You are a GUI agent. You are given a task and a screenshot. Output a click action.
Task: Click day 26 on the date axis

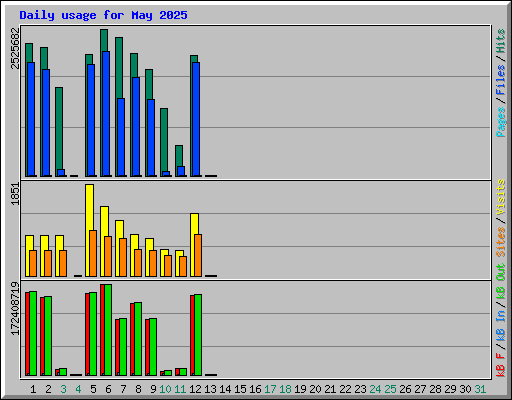pos(405,389)
